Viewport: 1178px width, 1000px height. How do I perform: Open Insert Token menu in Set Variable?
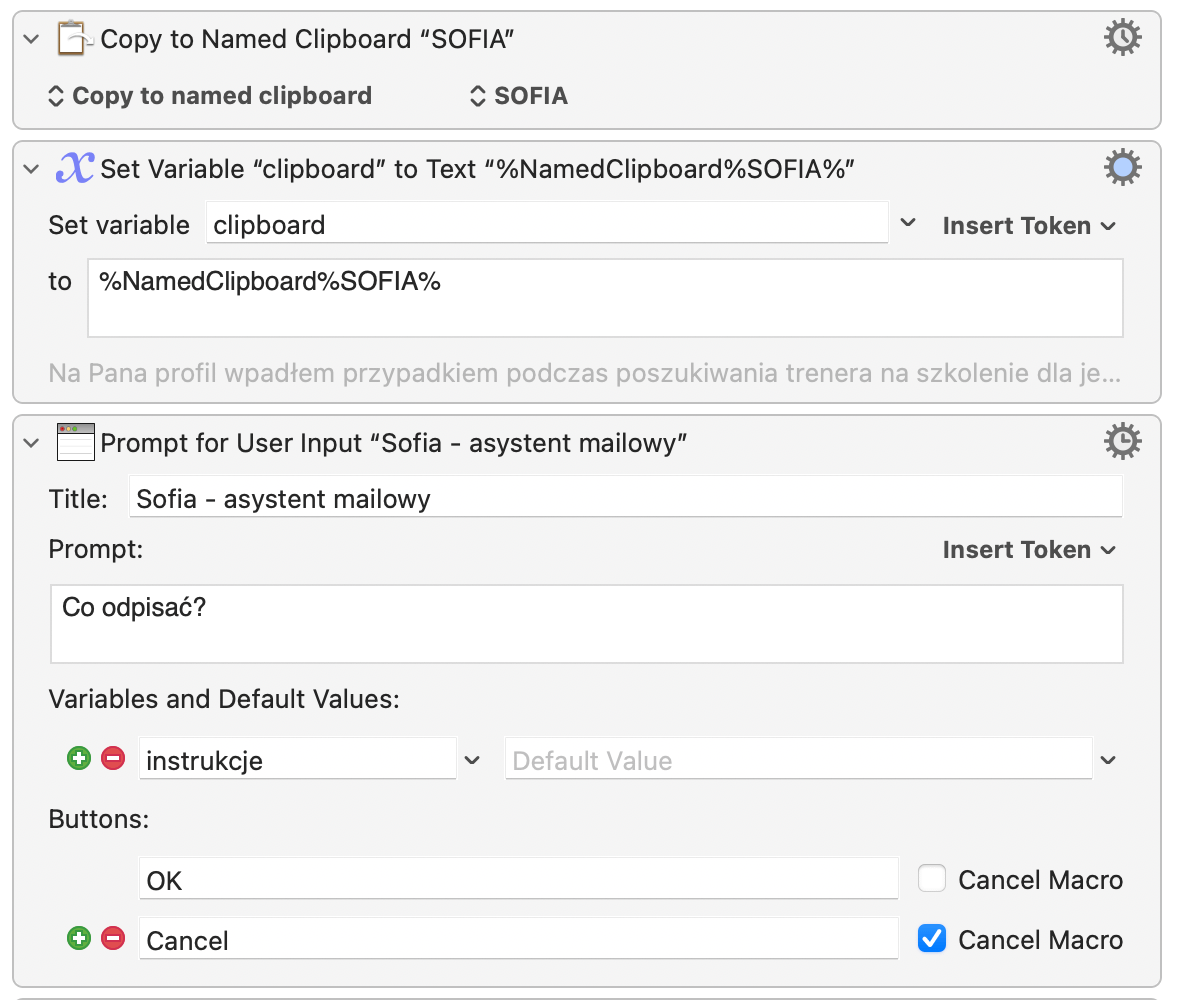coord(1029,226)
